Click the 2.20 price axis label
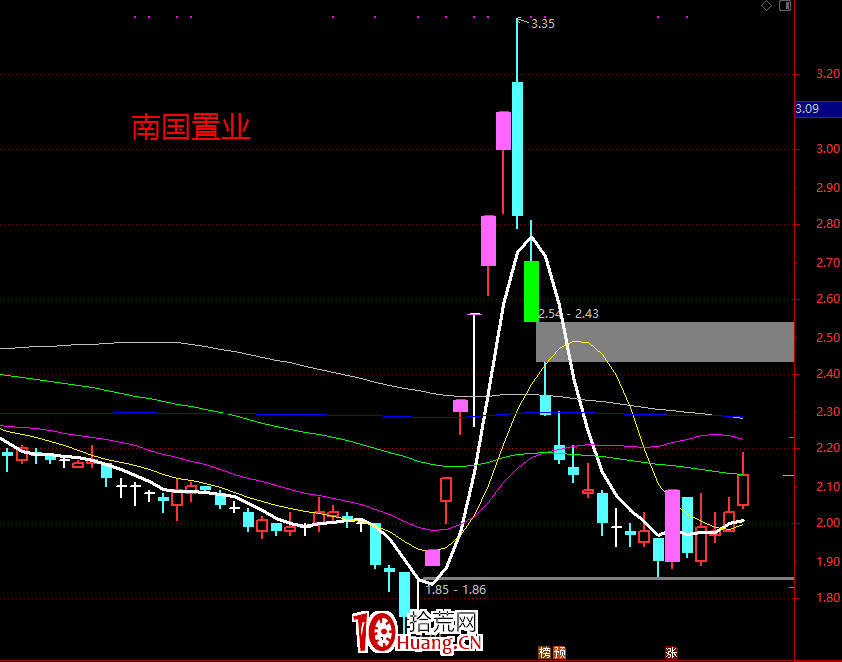842x662 pixels. pyautogui.click(x=828, y=448)
